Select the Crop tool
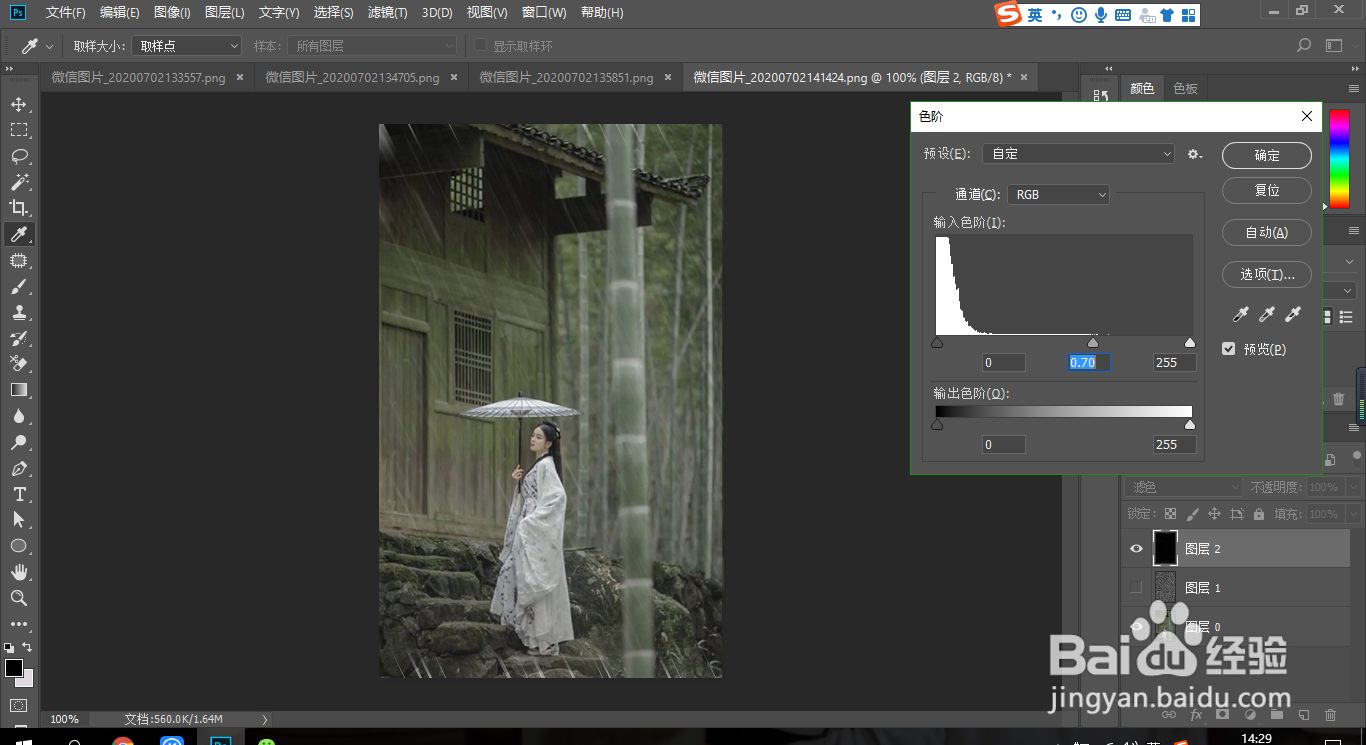The image size is (1366, 745). tap(18, 208)
